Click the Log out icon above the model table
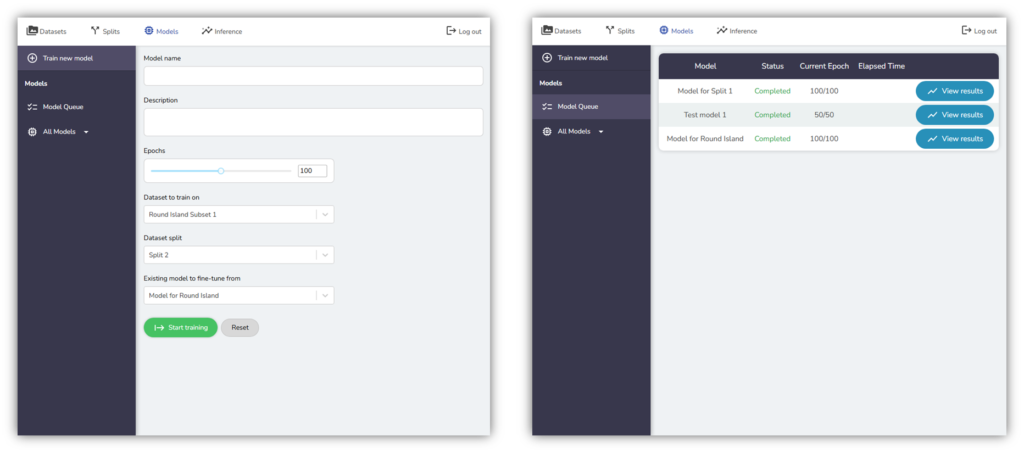Viewport: 1024px width, 453px height. pos(966,31)
